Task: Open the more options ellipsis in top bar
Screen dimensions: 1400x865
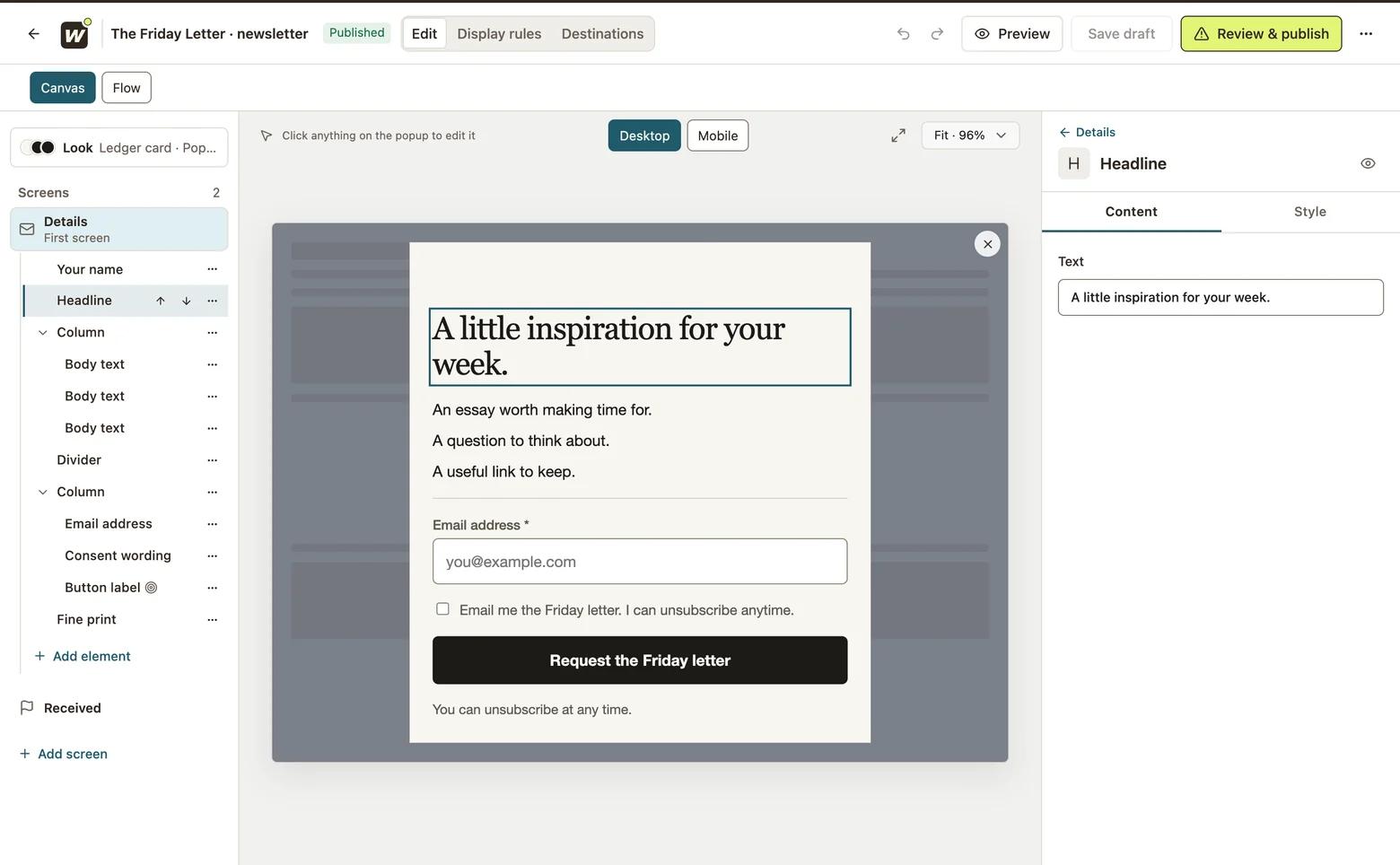Action: pos(1366,34)
